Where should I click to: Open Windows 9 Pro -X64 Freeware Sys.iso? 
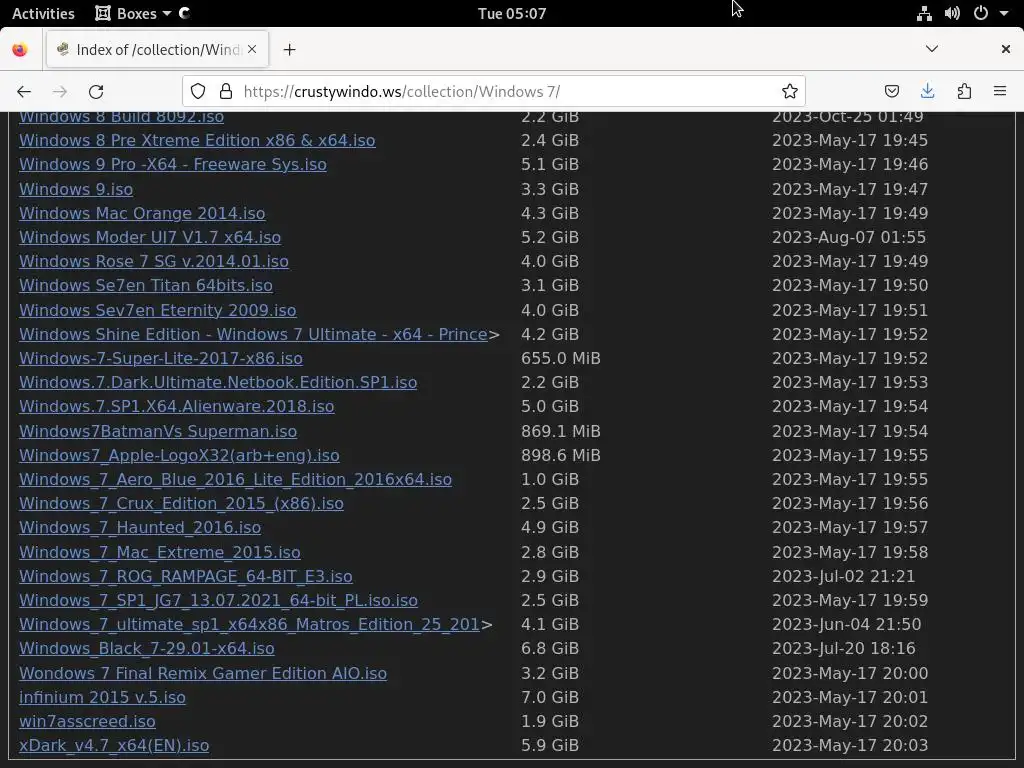pos(173,165)
